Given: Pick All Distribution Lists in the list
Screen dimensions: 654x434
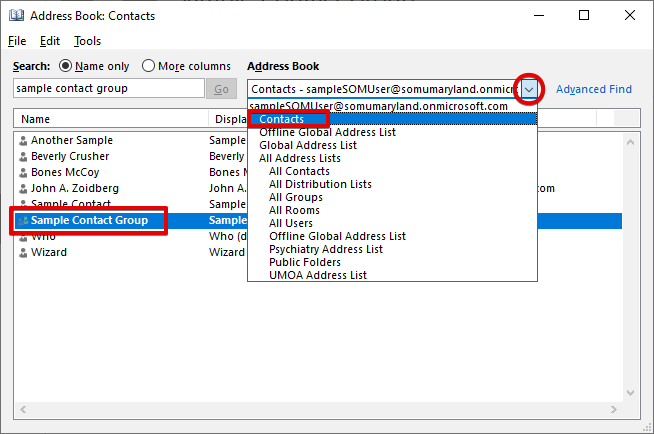Looking at the screenshot, I should click(320, 184).
